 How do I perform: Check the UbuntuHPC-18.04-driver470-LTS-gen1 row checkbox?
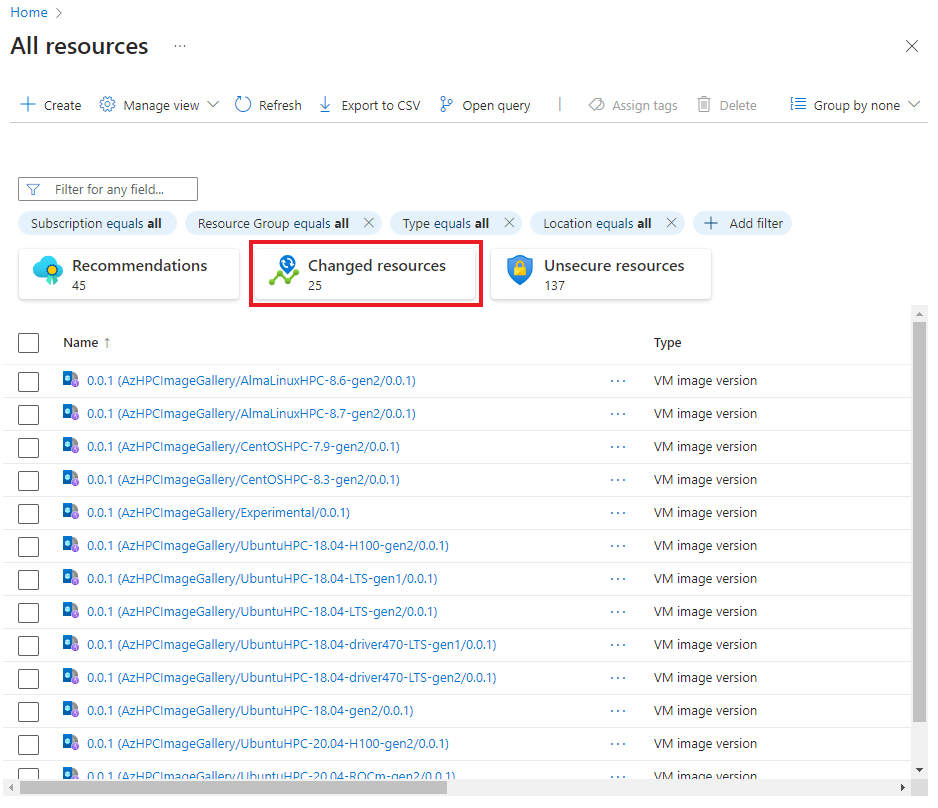[28, 645]
